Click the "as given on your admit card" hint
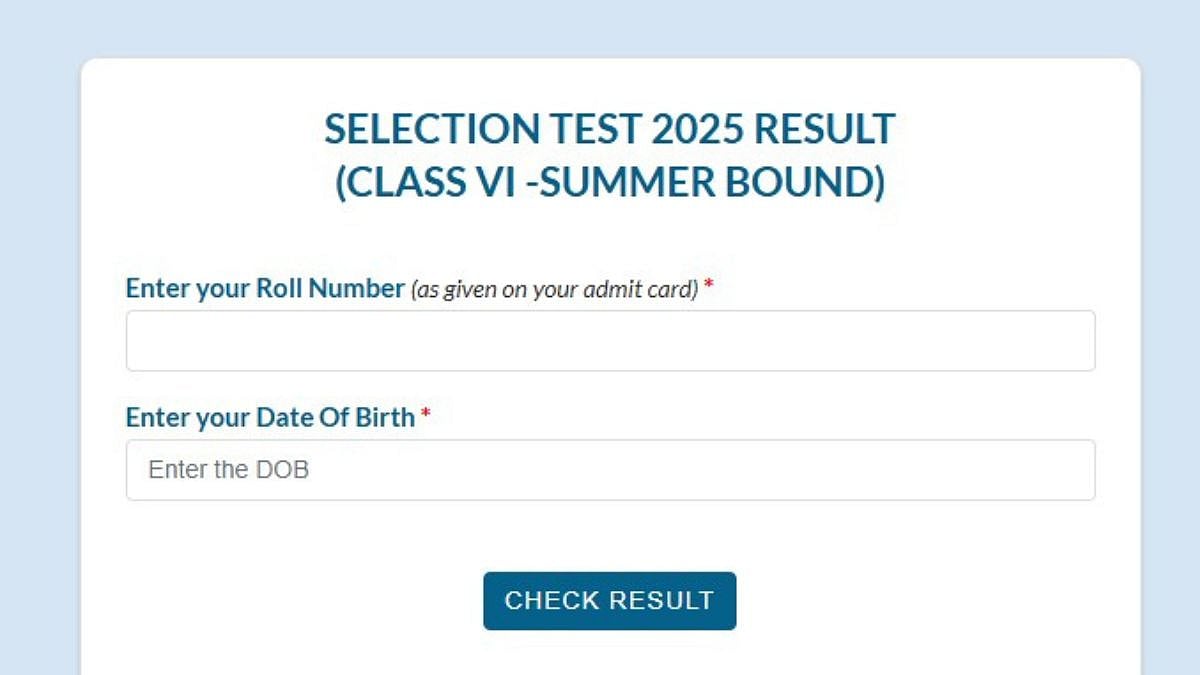The image size is (1200, 675). pyautogui.click(x=554, y=290)
